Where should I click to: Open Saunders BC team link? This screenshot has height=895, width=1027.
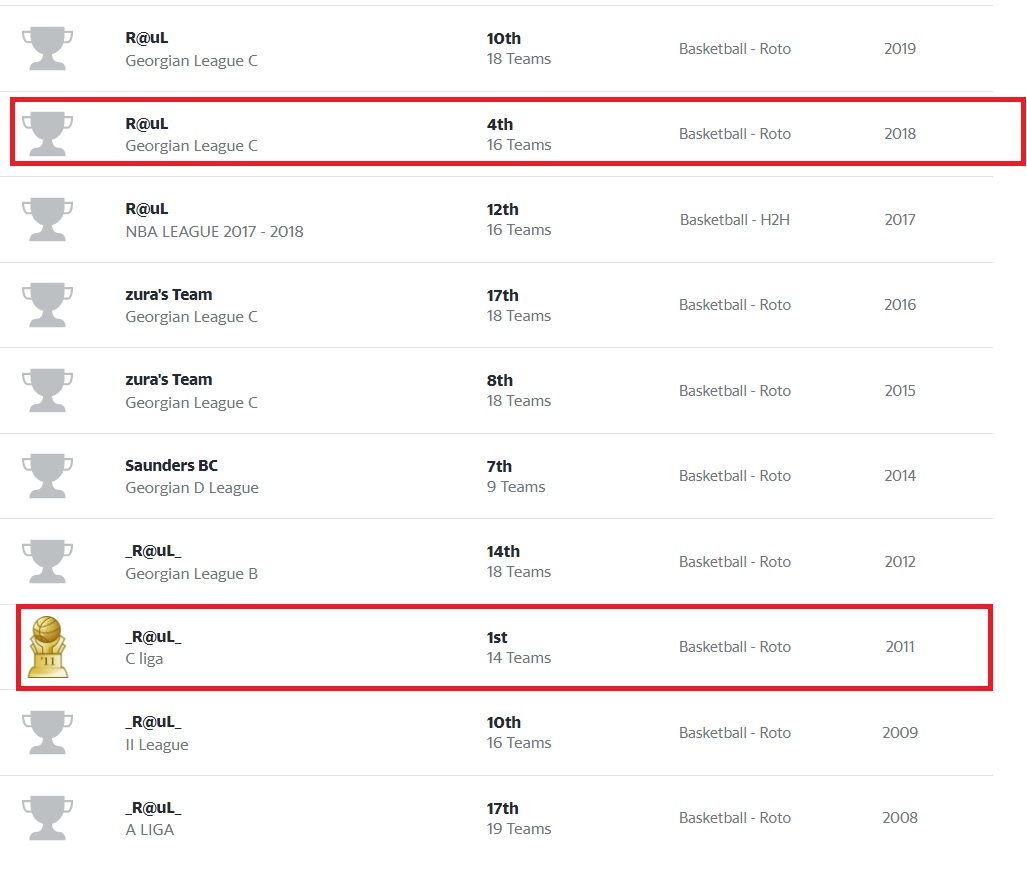pos(171,466)
